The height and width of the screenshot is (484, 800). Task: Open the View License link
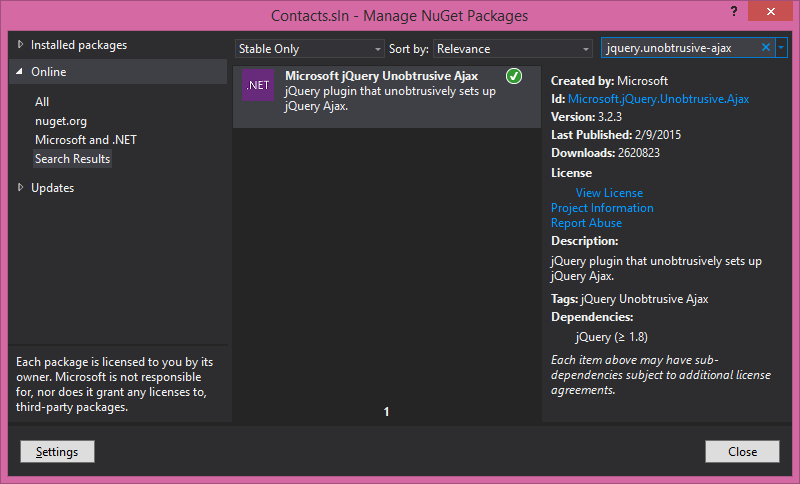point(609,193)
